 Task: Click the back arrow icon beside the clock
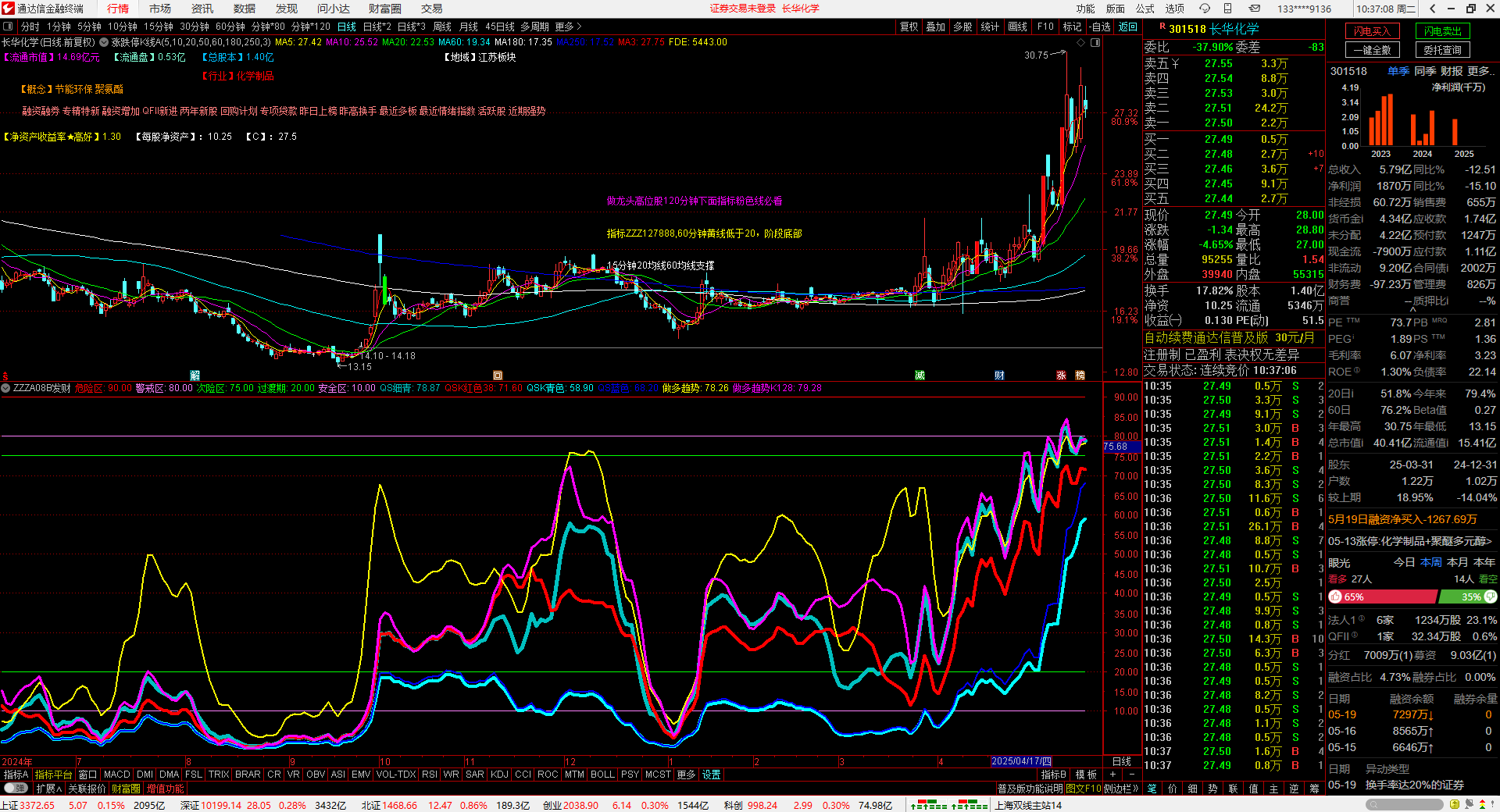[x=1433, y=9]
